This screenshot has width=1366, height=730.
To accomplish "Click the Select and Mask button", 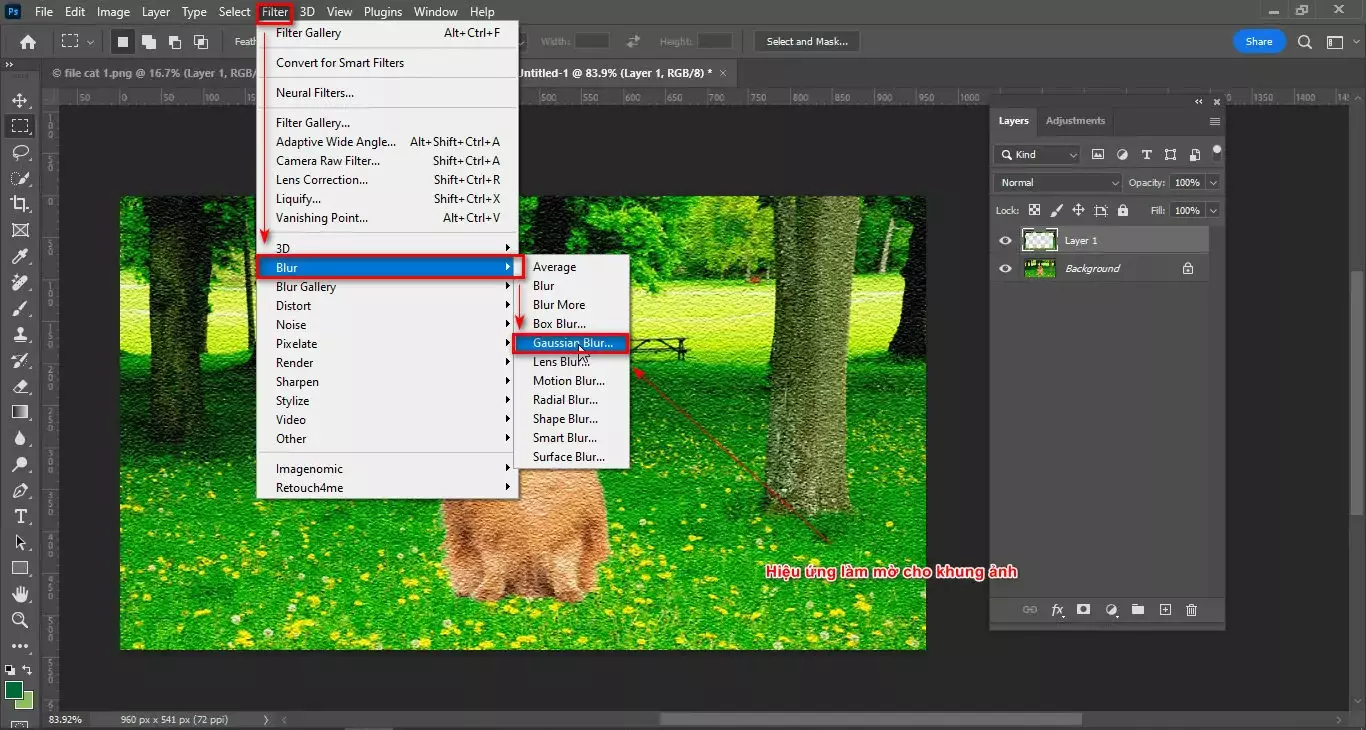I will click(806, 41).
